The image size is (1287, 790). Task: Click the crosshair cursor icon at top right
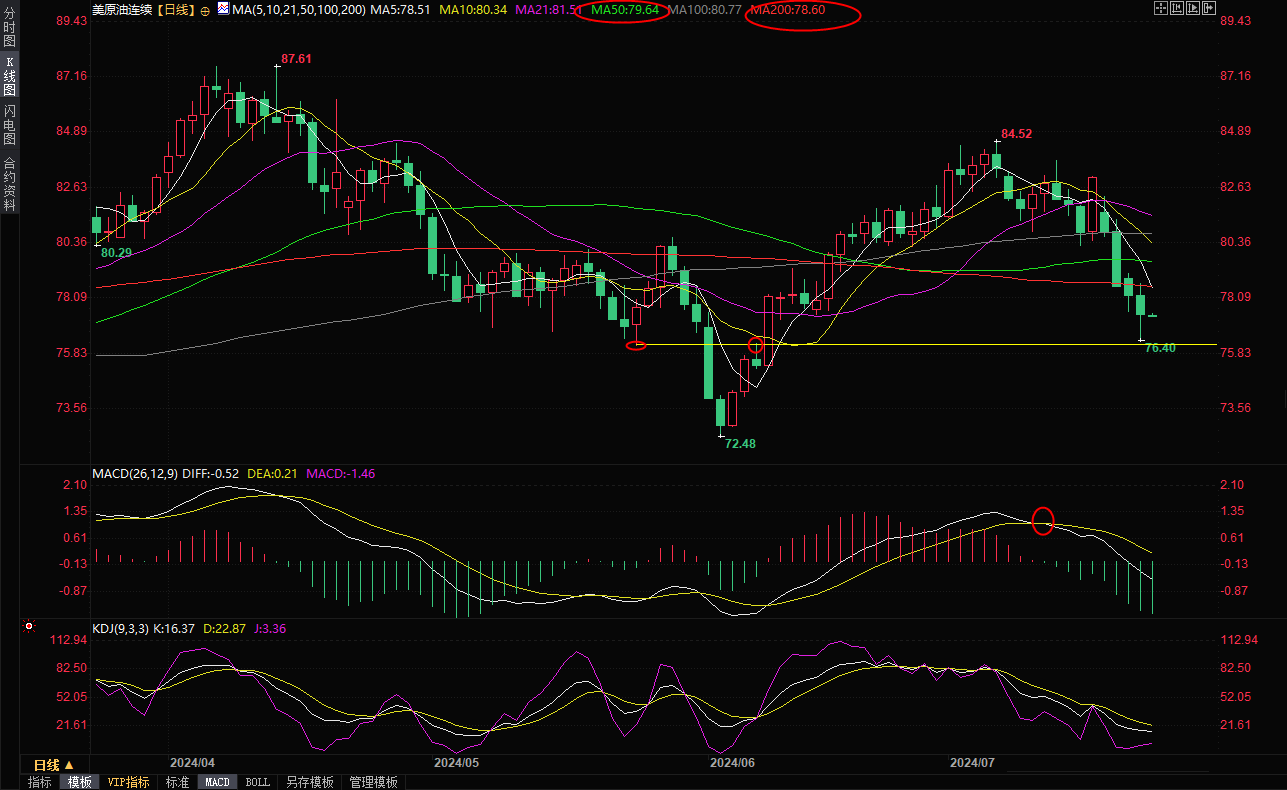[x=1160, y=8]
